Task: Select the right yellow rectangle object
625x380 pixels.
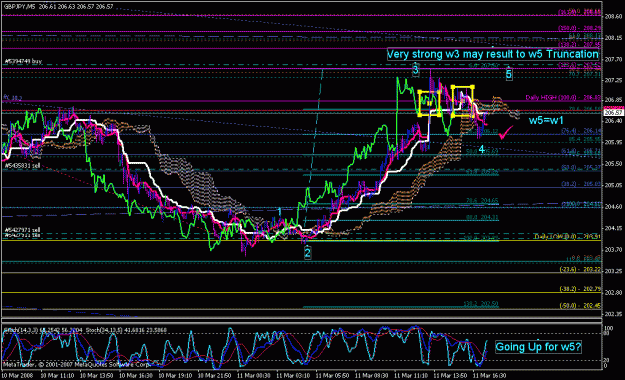Action: 463,101
